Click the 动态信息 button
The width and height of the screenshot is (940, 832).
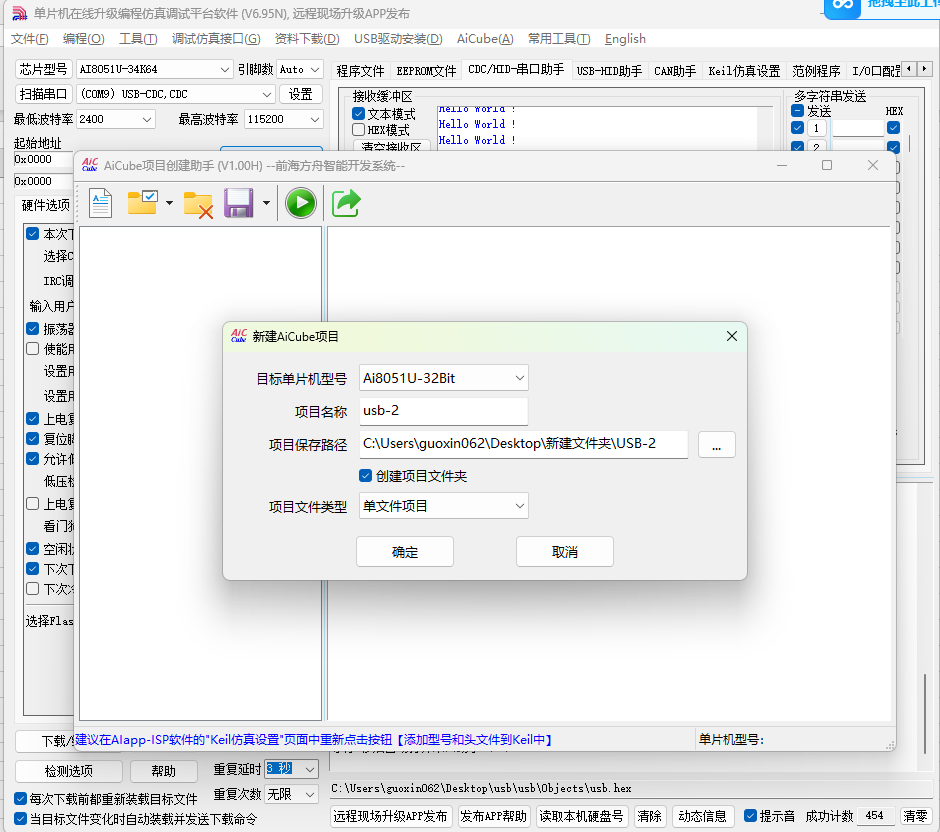(702, 816)
